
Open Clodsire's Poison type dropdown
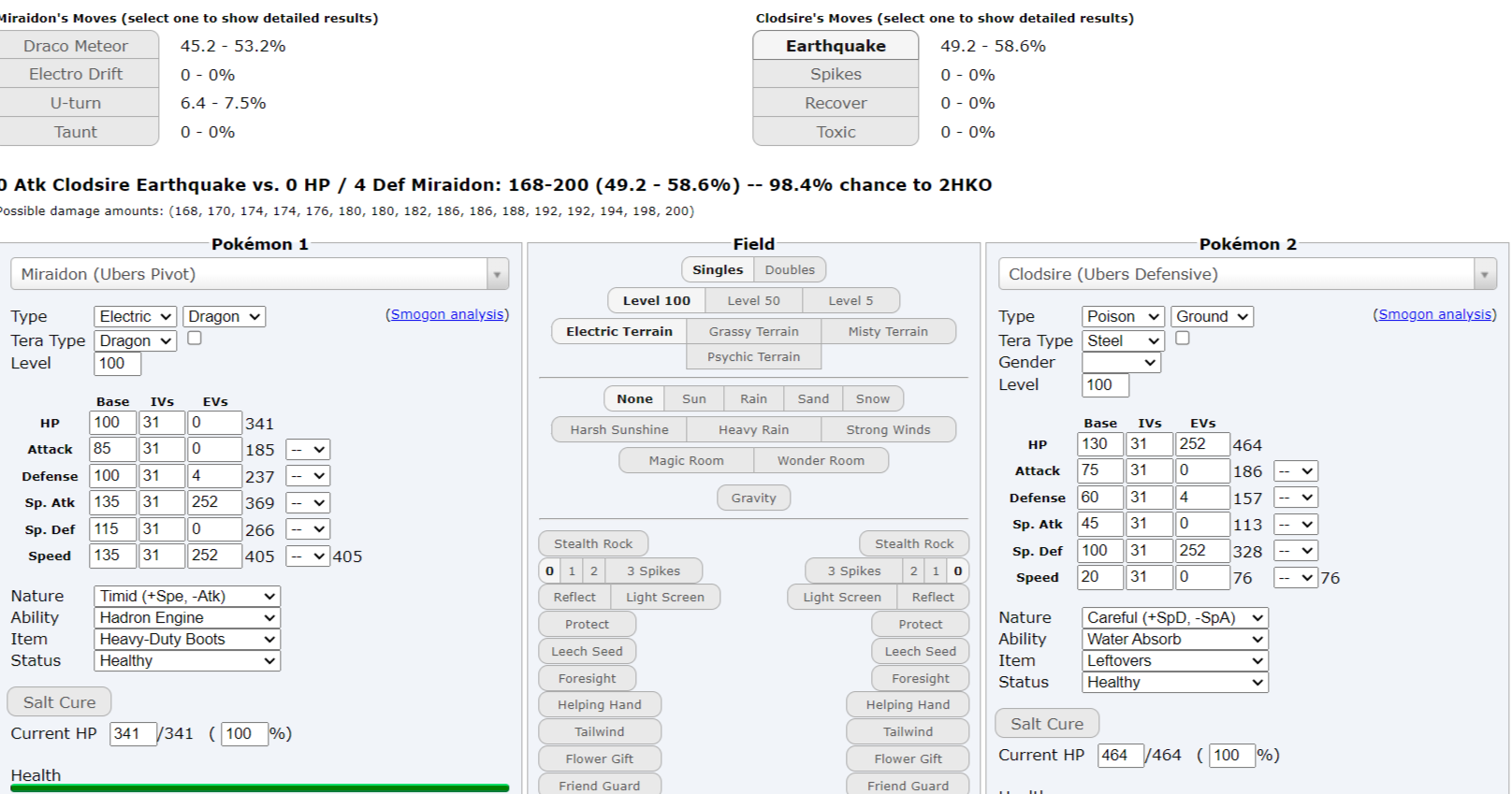[x=1123, y=317]
